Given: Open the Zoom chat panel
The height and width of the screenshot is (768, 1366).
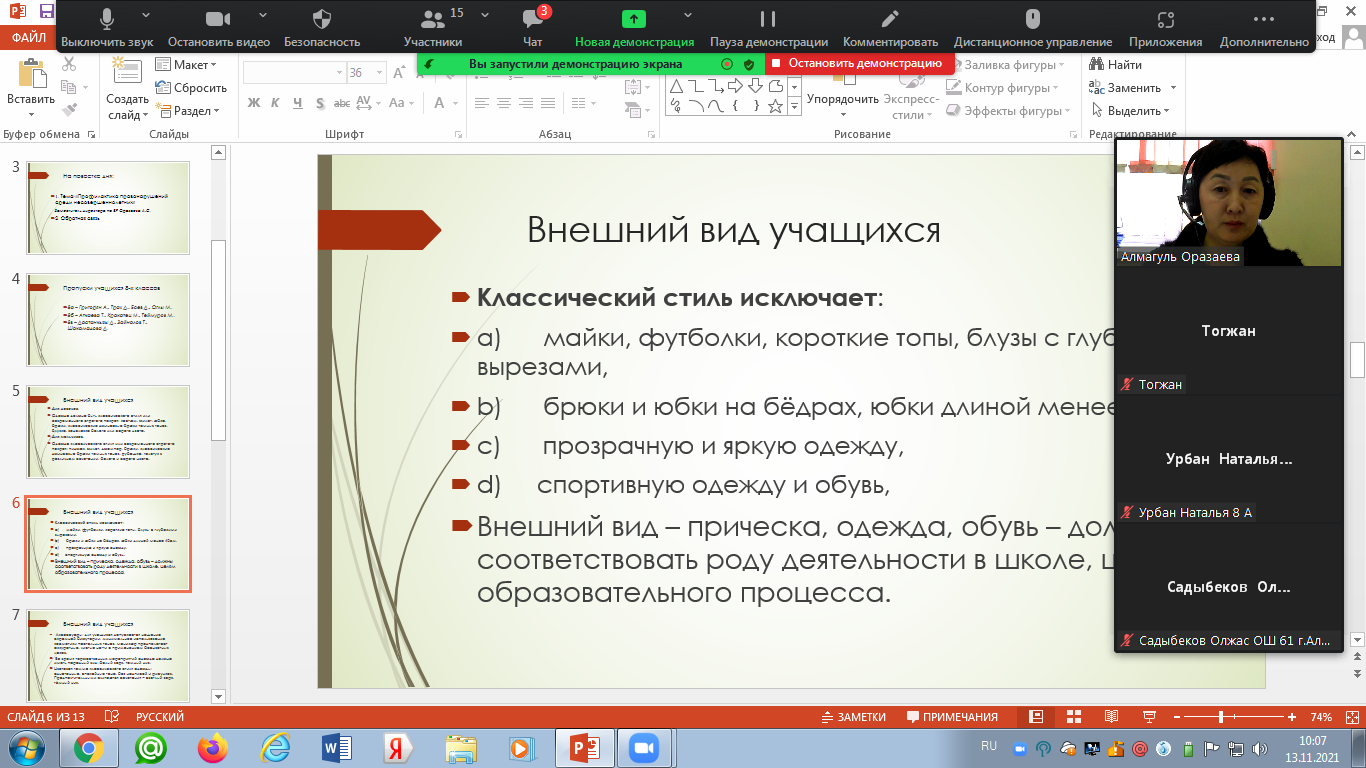Looking at the screenshot, I should 532,21.
